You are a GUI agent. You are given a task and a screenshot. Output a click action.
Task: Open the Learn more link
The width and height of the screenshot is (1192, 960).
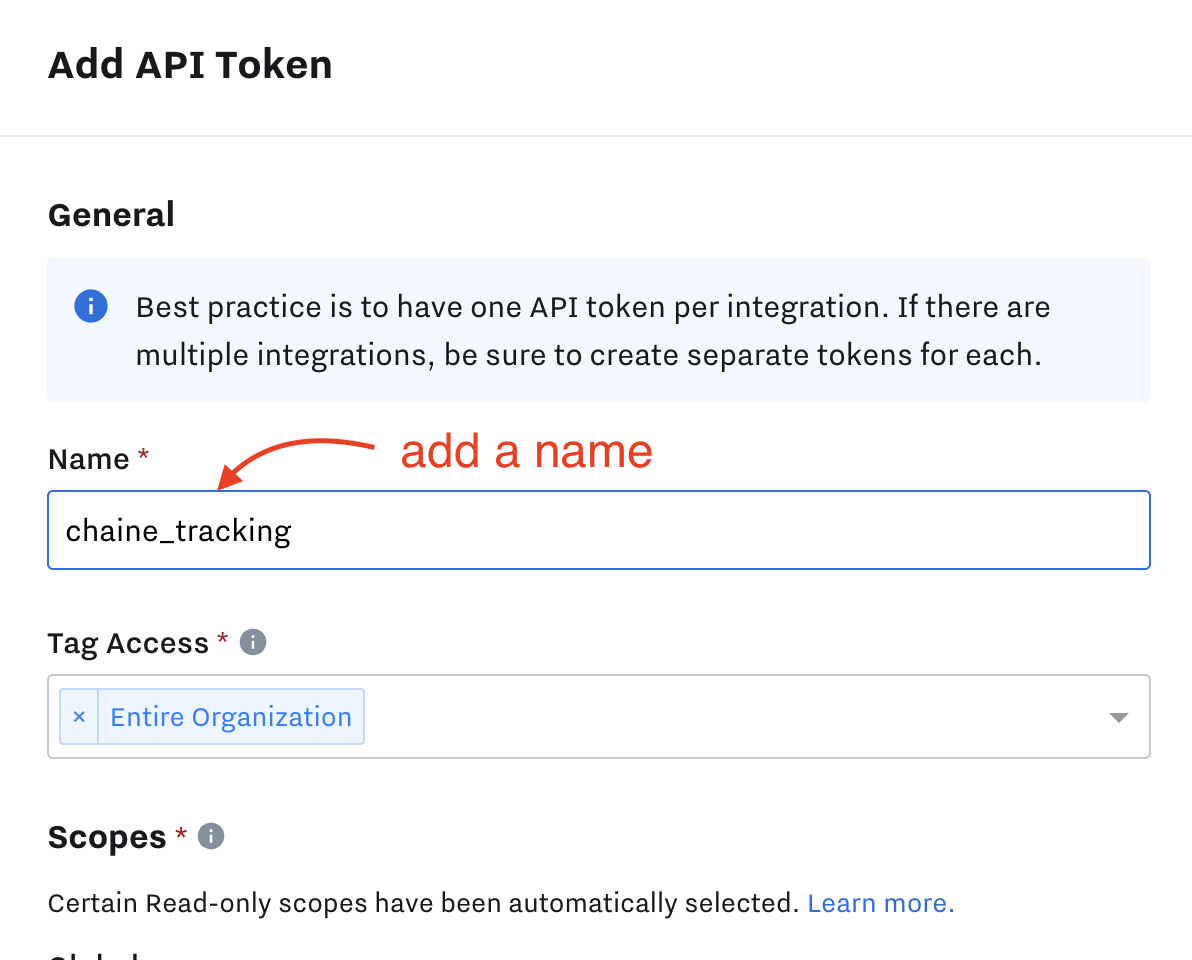tap(880, 903)
